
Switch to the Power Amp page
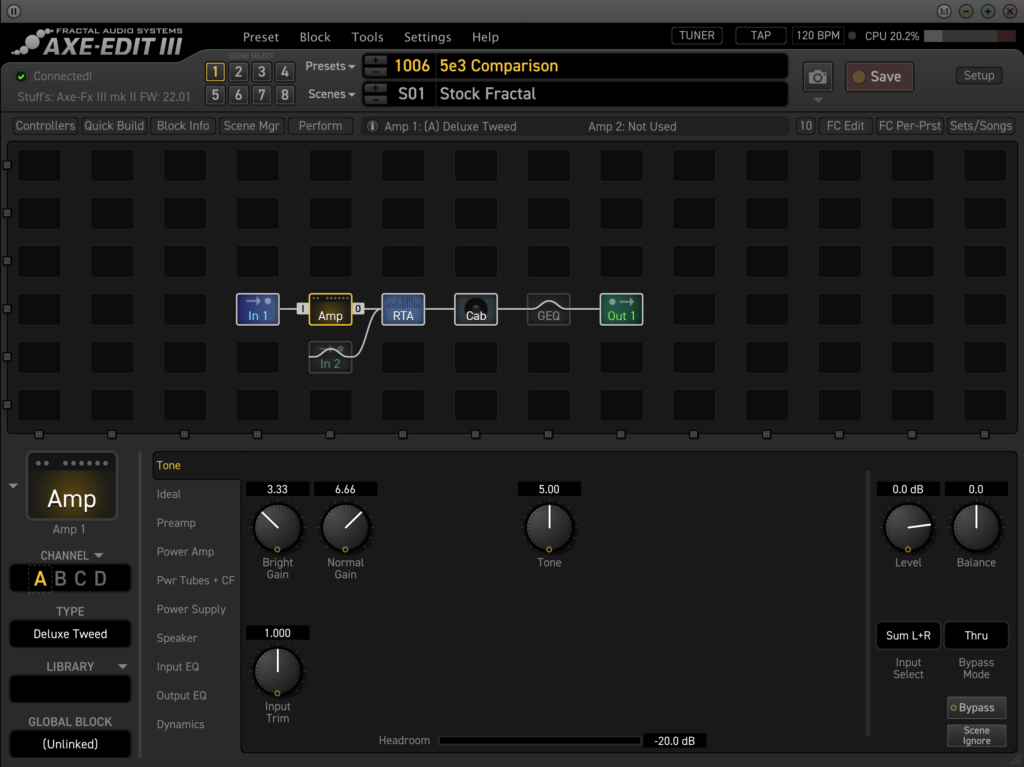point(185,551)
